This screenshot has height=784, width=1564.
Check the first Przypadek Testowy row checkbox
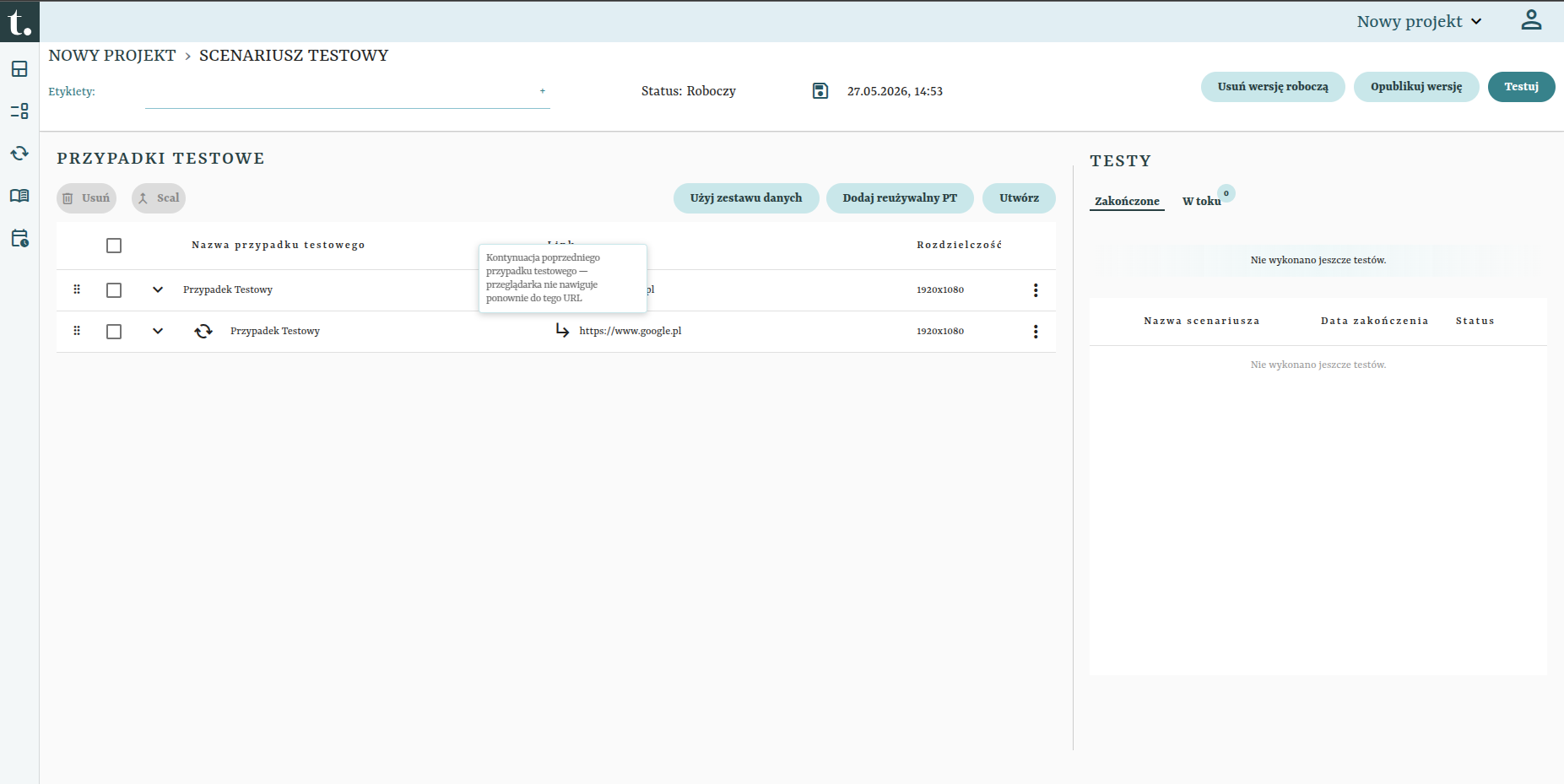[x=114, y=290]
